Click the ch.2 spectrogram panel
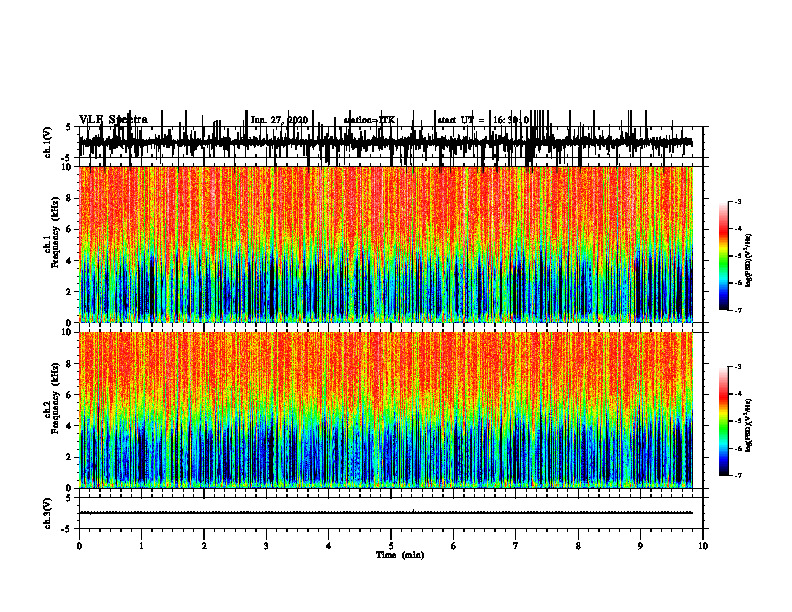Viewport: 792px width, 612px height. (386, 410)
